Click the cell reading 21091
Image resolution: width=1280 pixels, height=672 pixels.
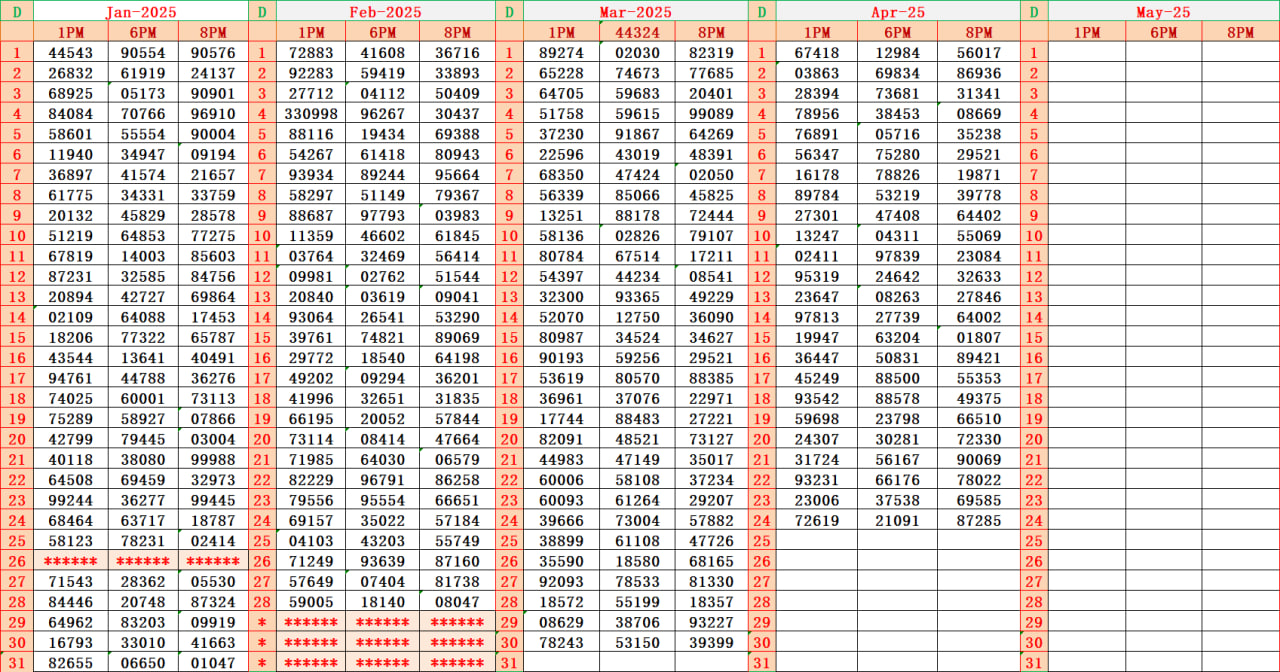click(897, 520)
